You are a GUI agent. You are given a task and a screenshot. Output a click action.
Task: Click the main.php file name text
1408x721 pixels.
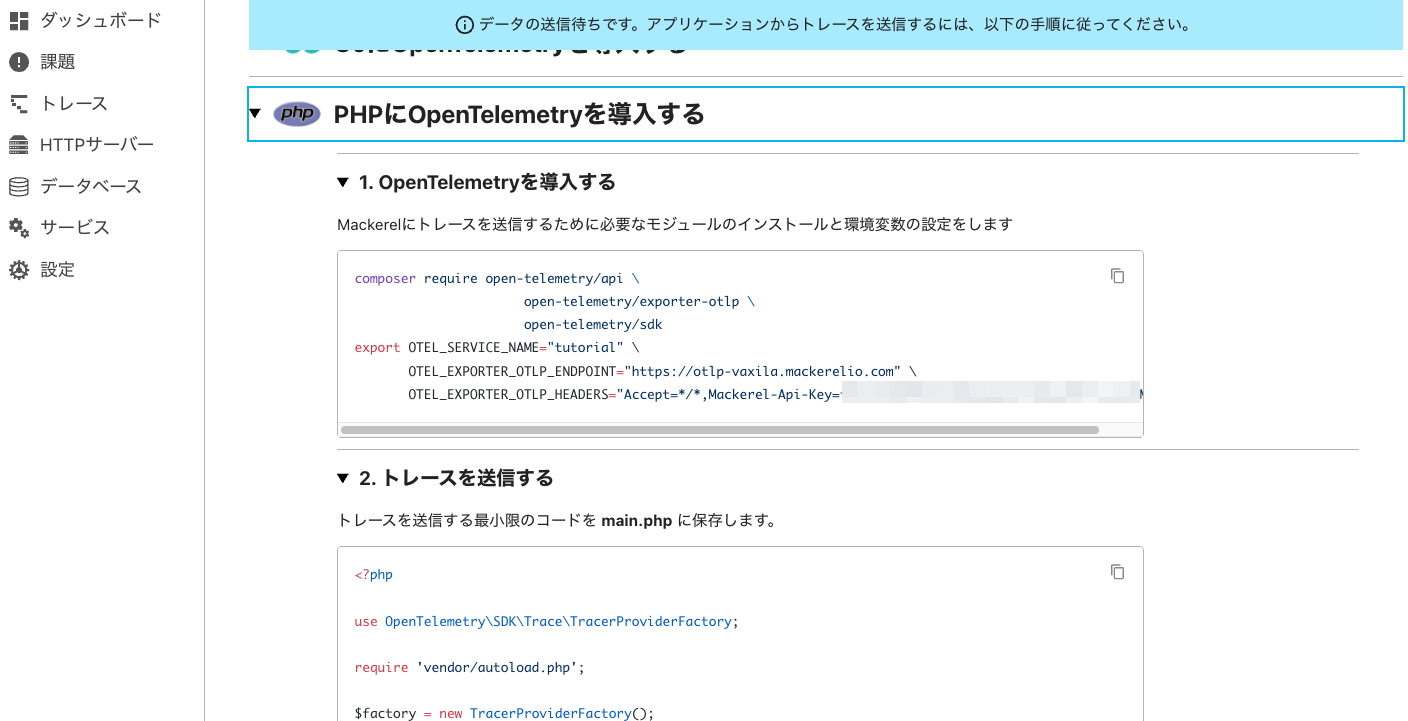click(x=637, y=520)
